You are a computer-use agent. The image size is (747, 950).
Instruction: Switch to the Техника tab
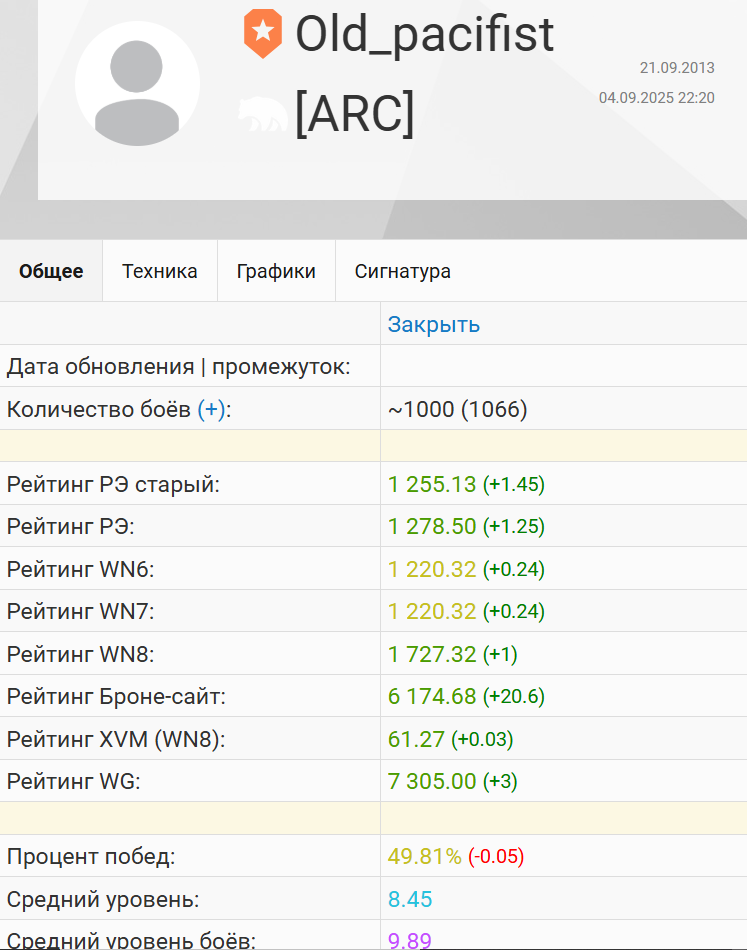click(x=160, y=271)
